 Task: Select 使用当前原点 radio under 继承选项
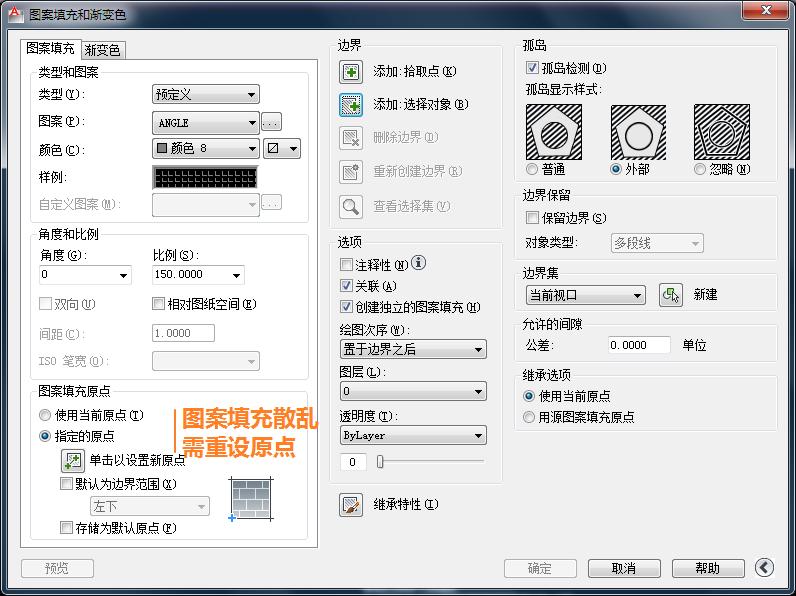528,396
